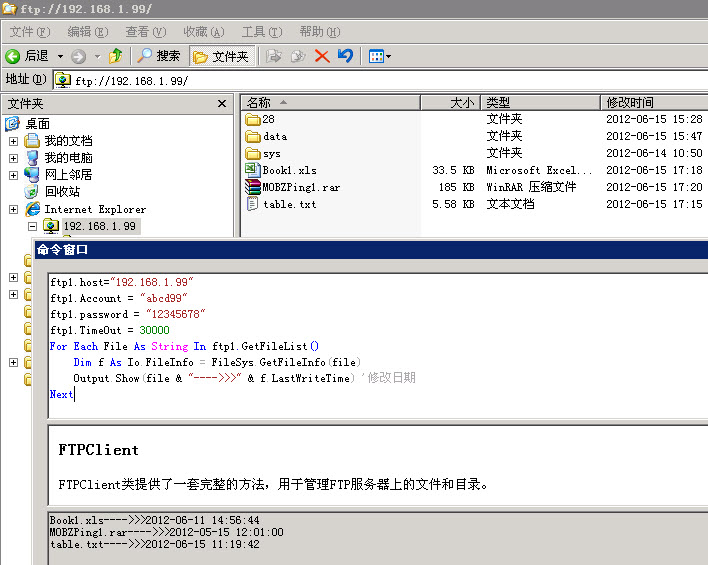
Task: Open the 帮助(H) menu
Action: click(320, 32)
